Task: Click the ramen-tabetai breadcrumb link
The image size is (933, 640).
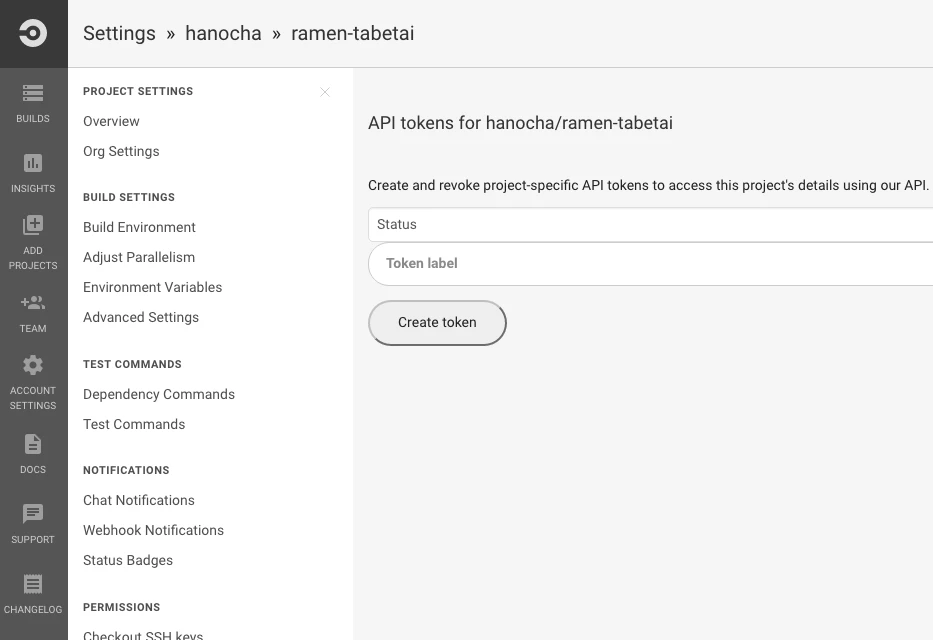Action: pos(352,33)
